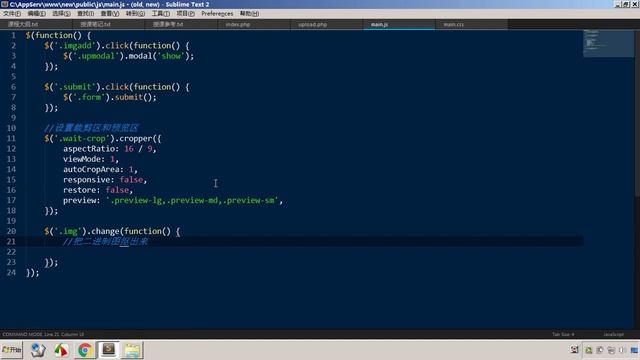Click the '.preview-lg,.preview-md,.preview-sm' string

(x=192, y=200)
